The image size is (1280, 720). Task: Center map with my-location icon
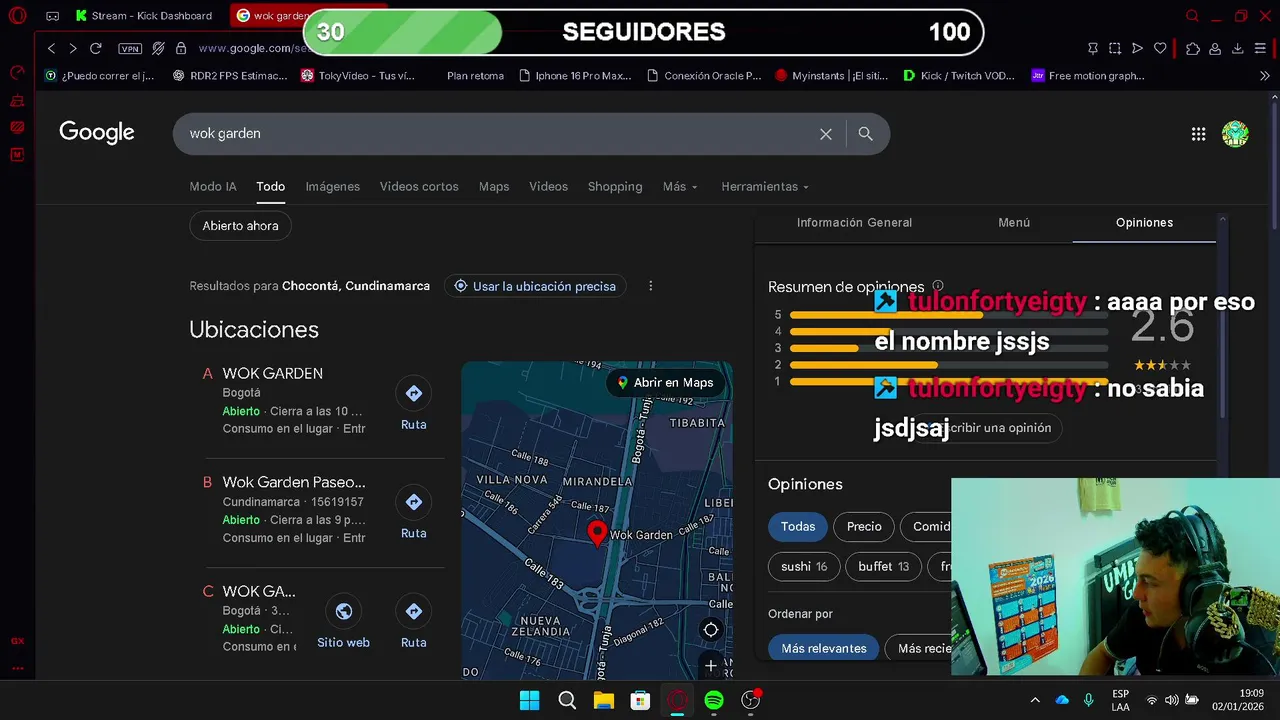click(711, 630)
